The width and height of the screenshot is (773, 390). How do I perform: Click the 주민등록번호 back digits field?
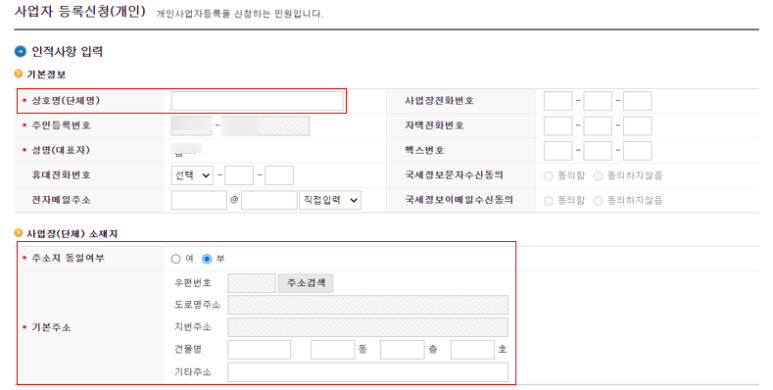(x=266, y=126)
